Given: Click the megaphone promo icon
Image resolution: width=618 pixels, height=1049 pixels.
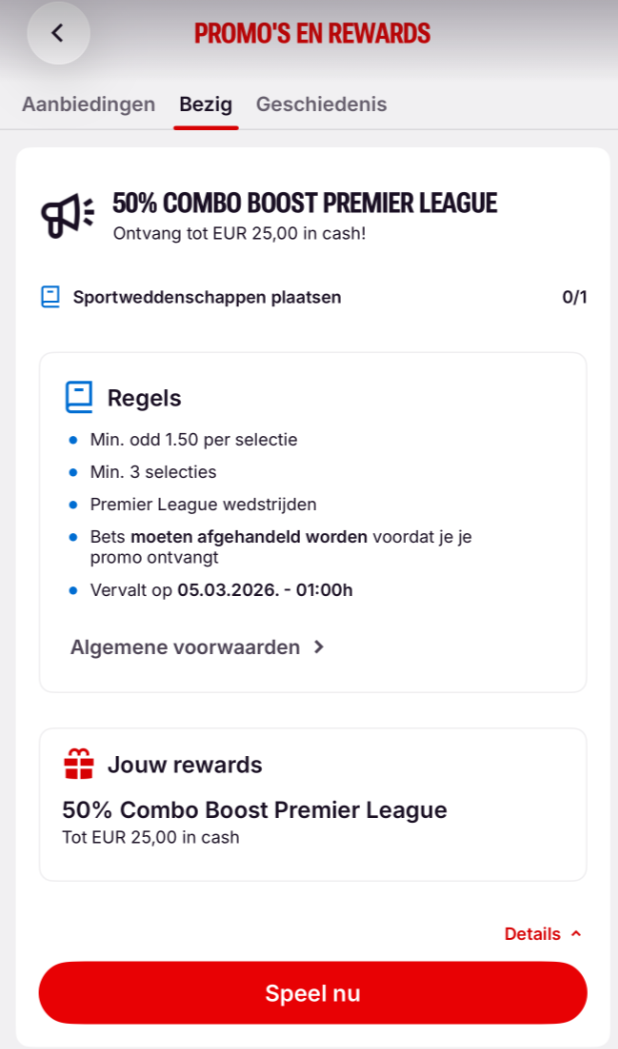Looking at the screenshot, I should tap(66, 214).
